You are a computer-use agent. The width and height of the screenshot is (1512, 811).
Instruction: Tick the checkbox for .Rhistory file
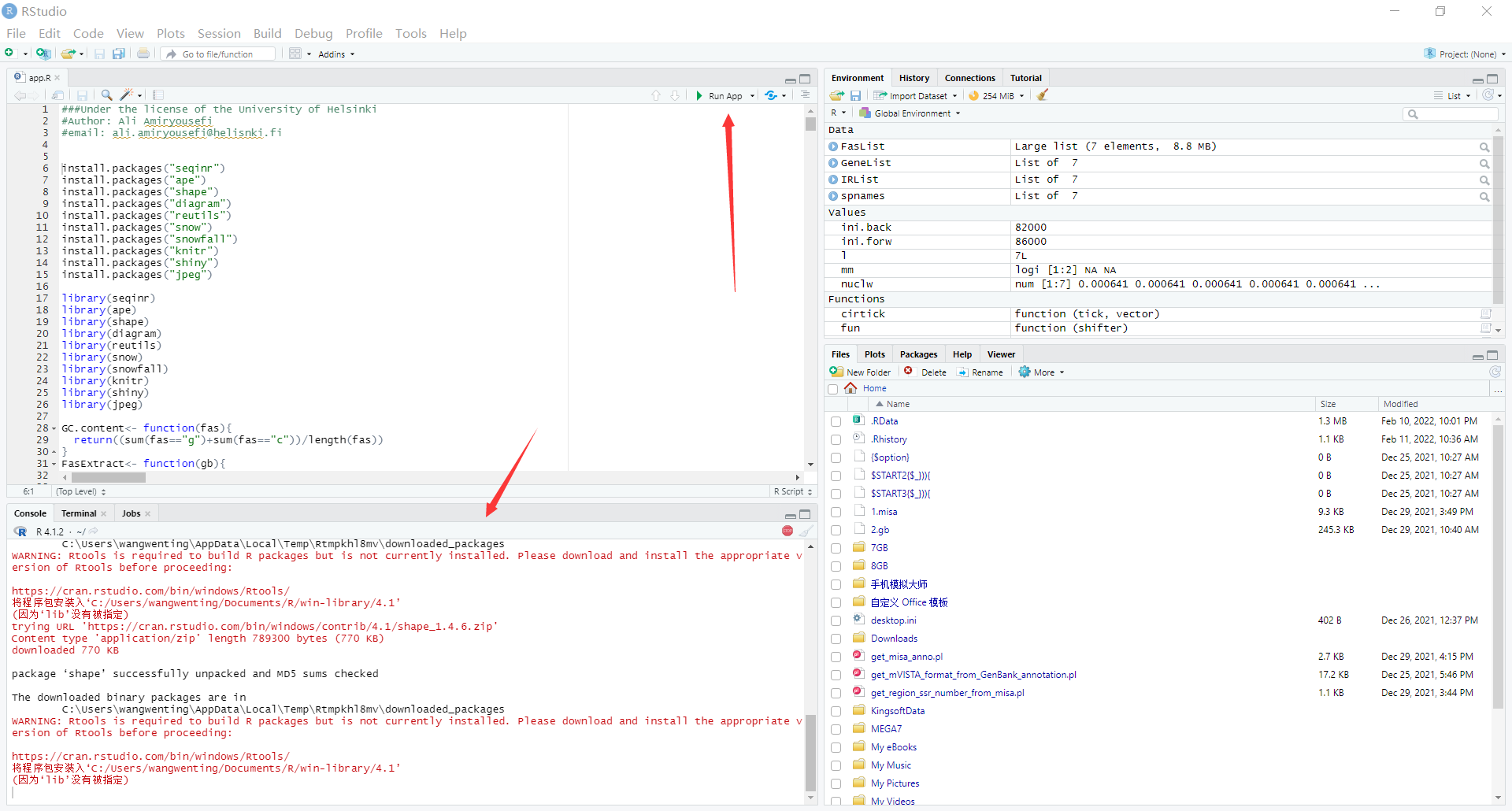[836, 439]
